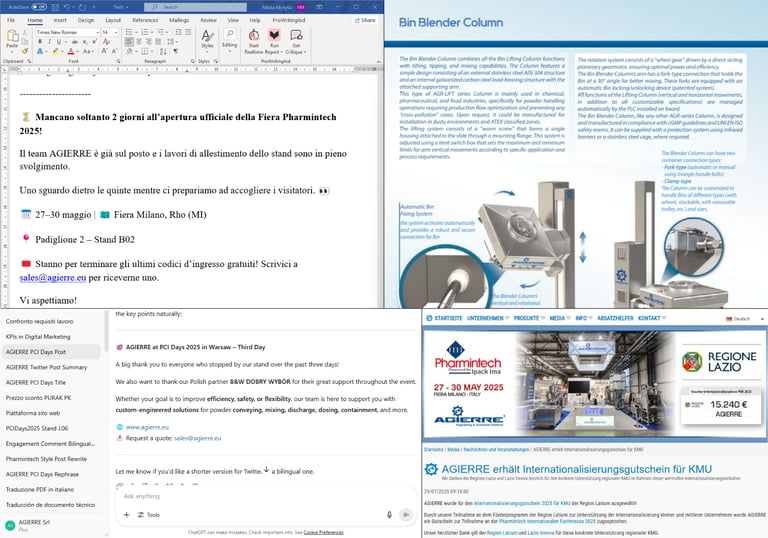The image size is (768, 538).
Task: Click the Justify alignment icon
Action: click(x=158, y=42)
